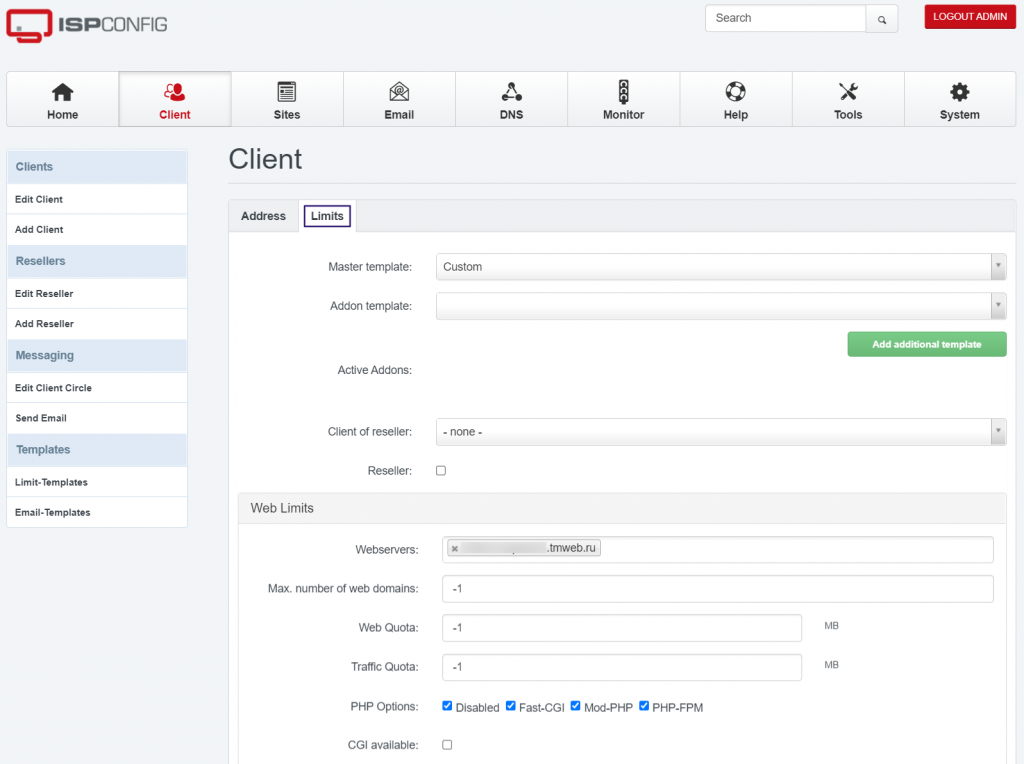This screenshot has height=764, width=1024.
Task: Click the Web Quota field
Action: point(622,628)
